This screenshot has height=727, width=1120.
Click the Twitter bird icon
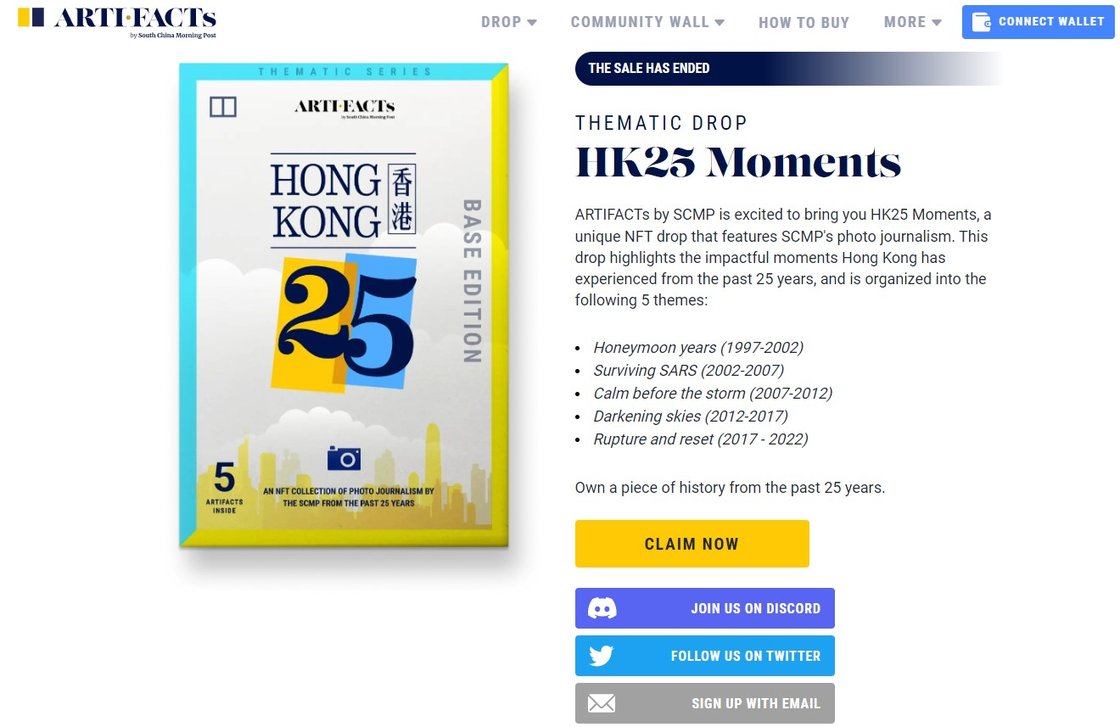tap(601, 656)
